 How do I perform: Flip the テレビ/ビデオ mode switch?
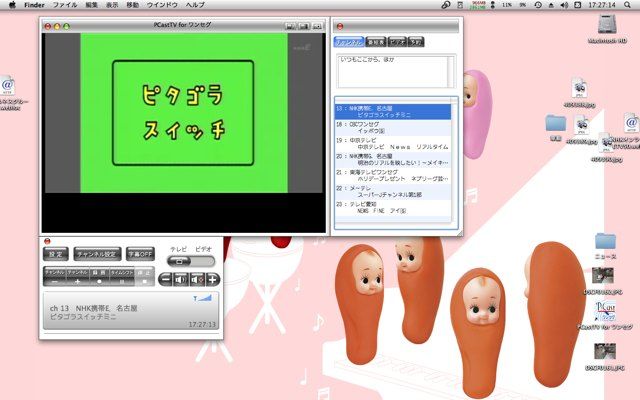click(x=191, y=261)
